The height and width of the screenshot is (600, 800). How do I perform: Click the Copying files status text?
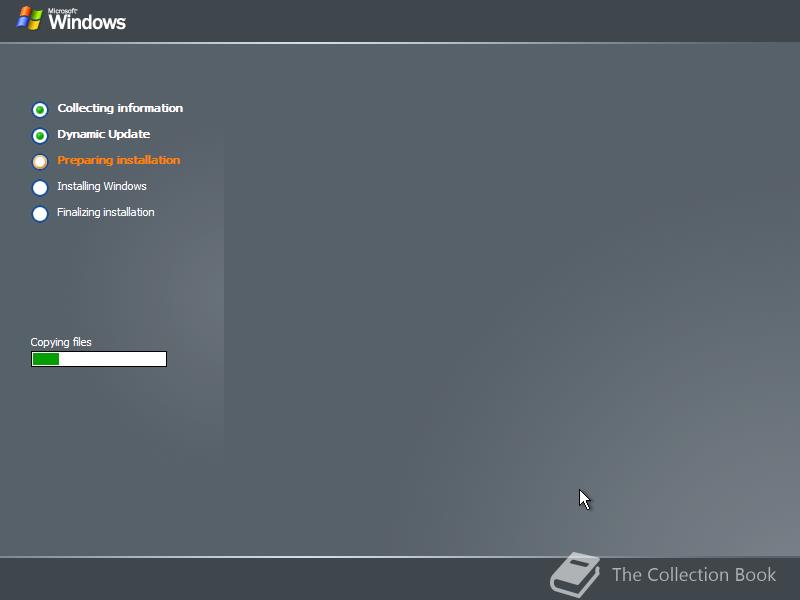[61, 342]
